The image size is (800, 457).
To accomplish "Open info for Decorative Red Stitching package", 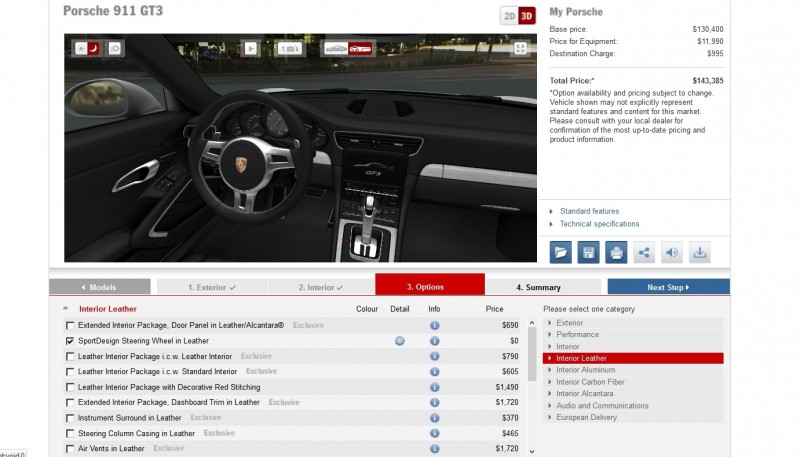I will (x=434, y=387).
